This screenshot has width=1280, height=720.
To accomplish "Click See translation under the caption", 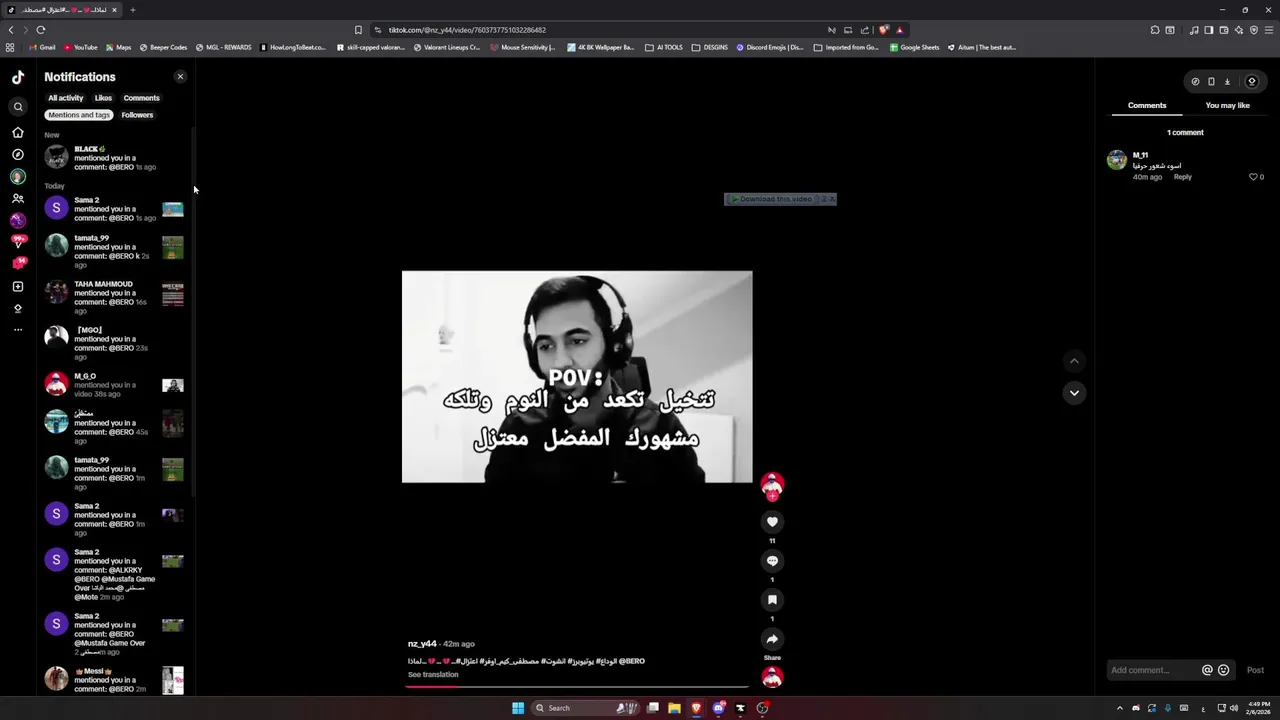I will pos(433,675).
